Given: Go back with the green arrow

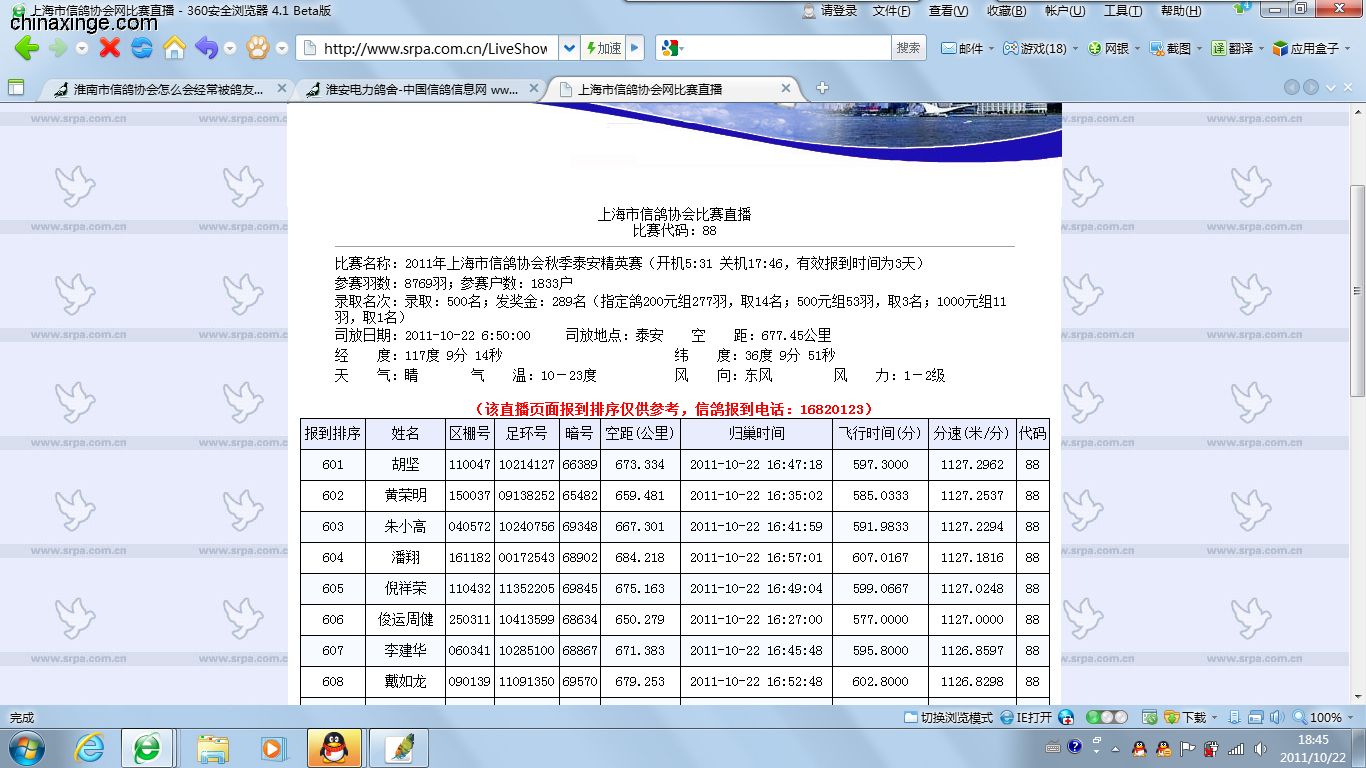Looking at the screenshot, I should coord(26,48).
